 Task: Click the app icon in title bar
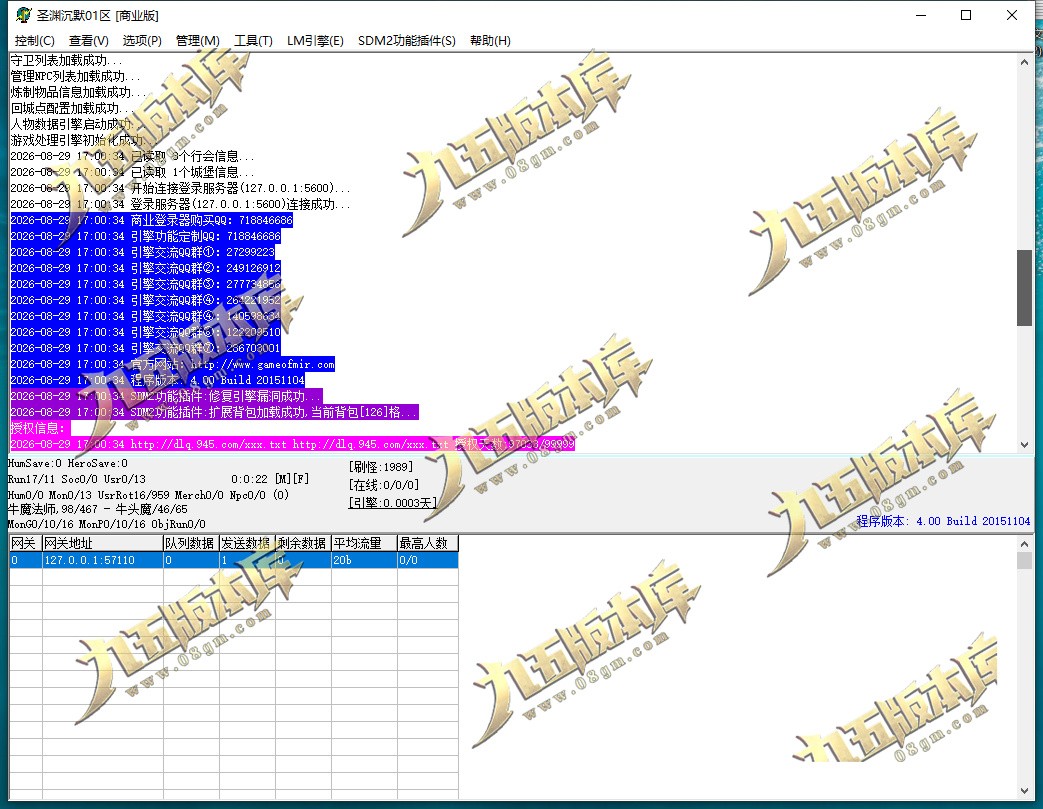[x=23, y=15]
